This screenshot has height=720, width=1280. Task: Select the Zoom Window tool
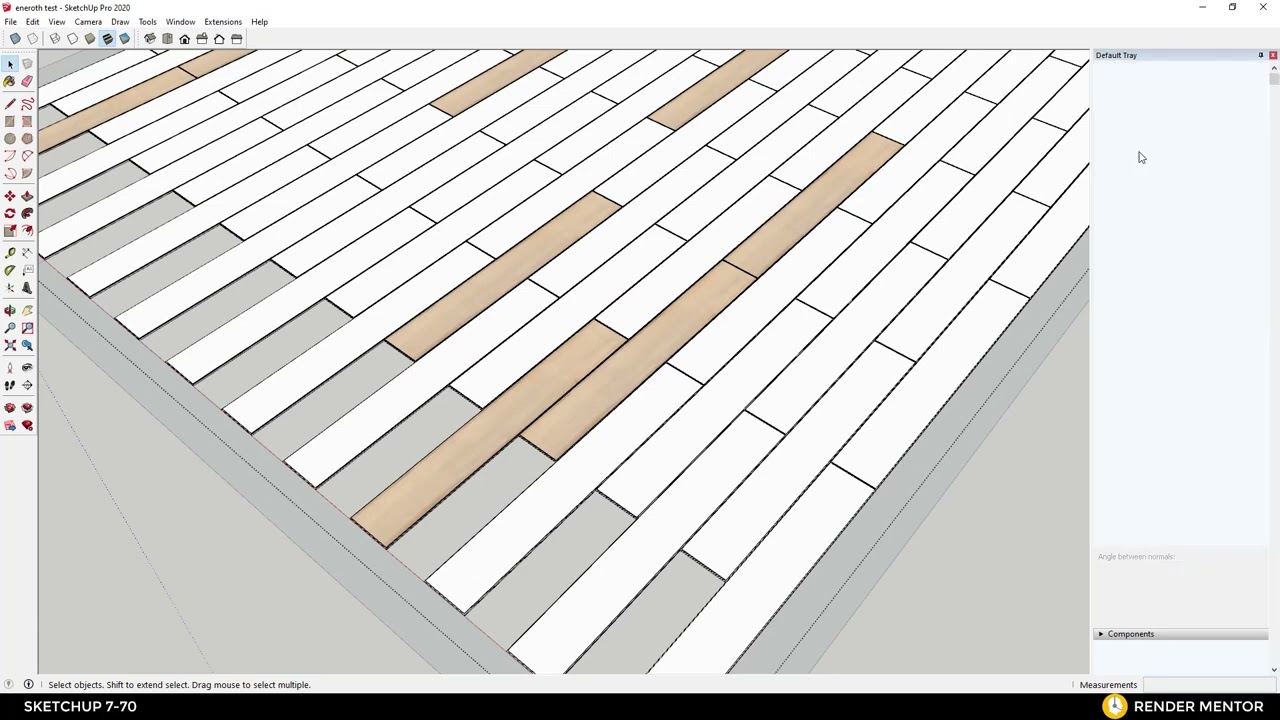click(x=27, y=328)
